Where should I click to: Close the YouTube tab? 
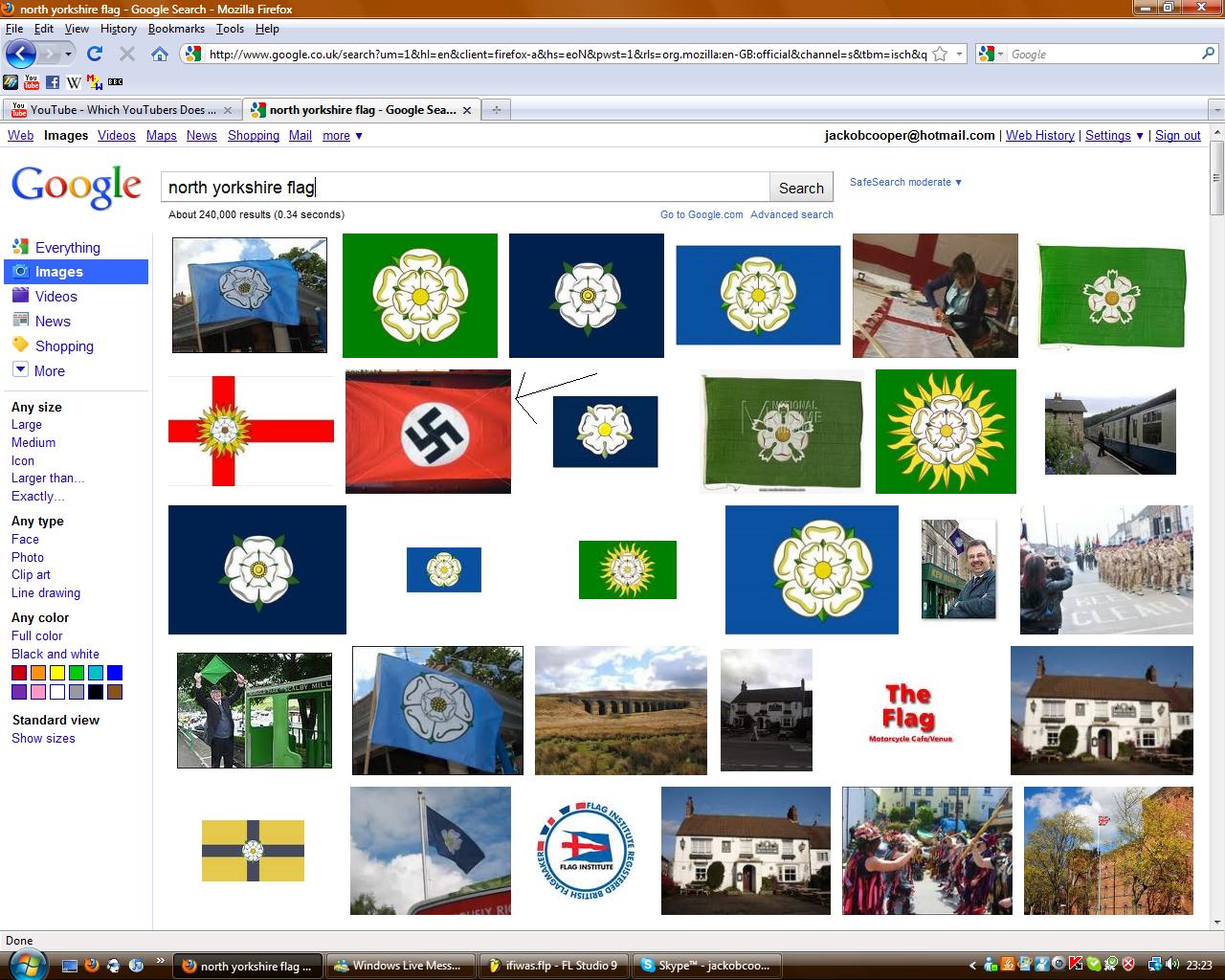click(228, 110)
